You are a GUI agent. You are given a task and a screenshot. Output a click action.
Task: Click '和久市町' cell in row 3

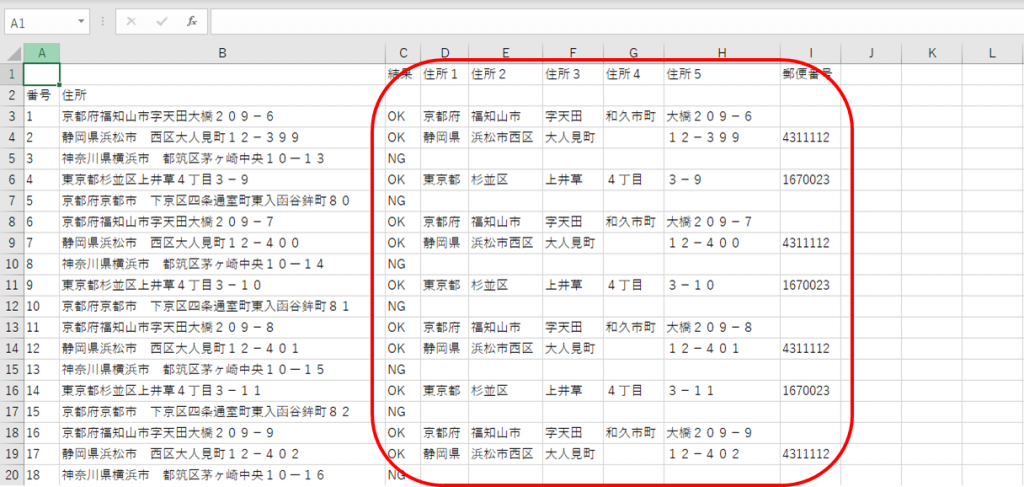coord(633,117)
